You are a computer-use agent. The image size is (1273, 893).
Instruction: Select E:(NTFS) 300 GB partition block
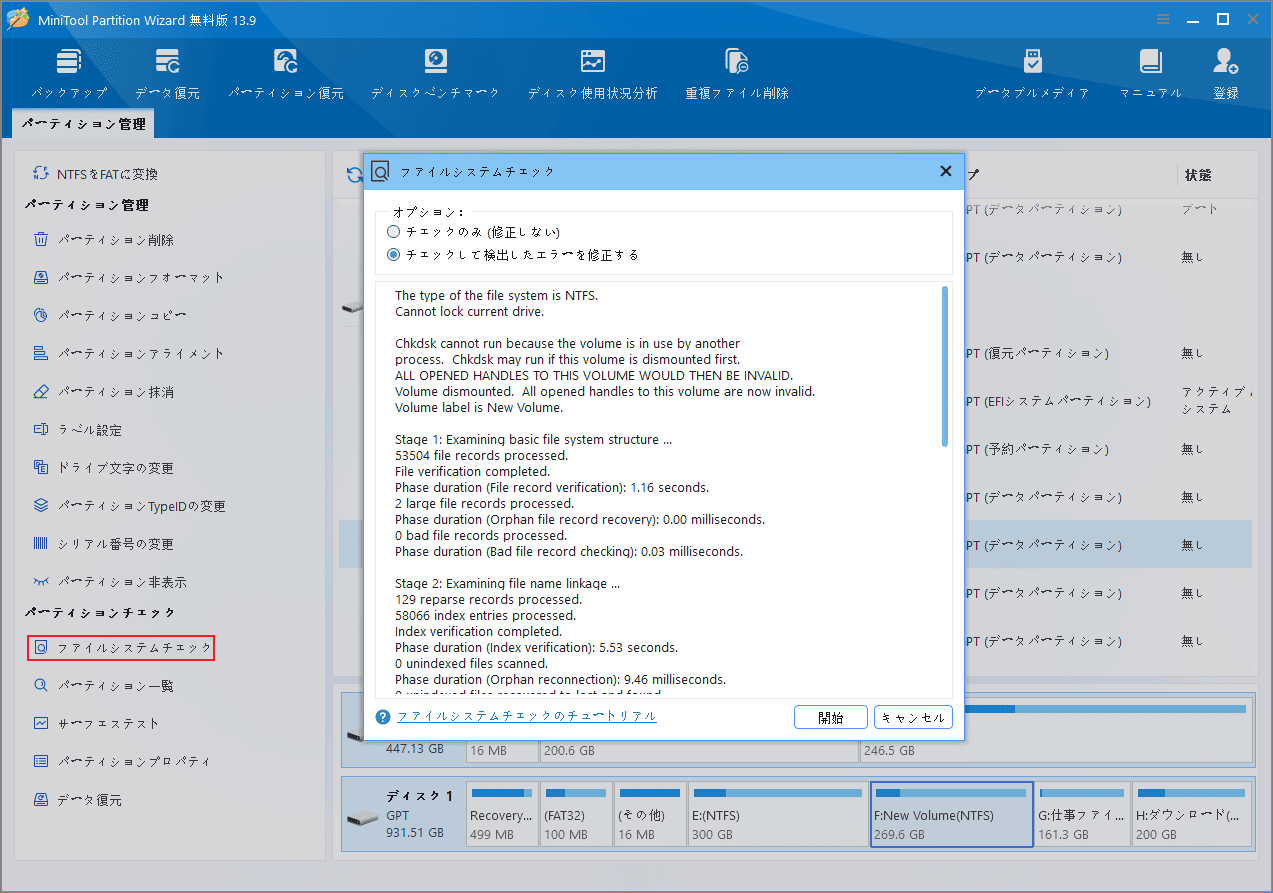777,816
